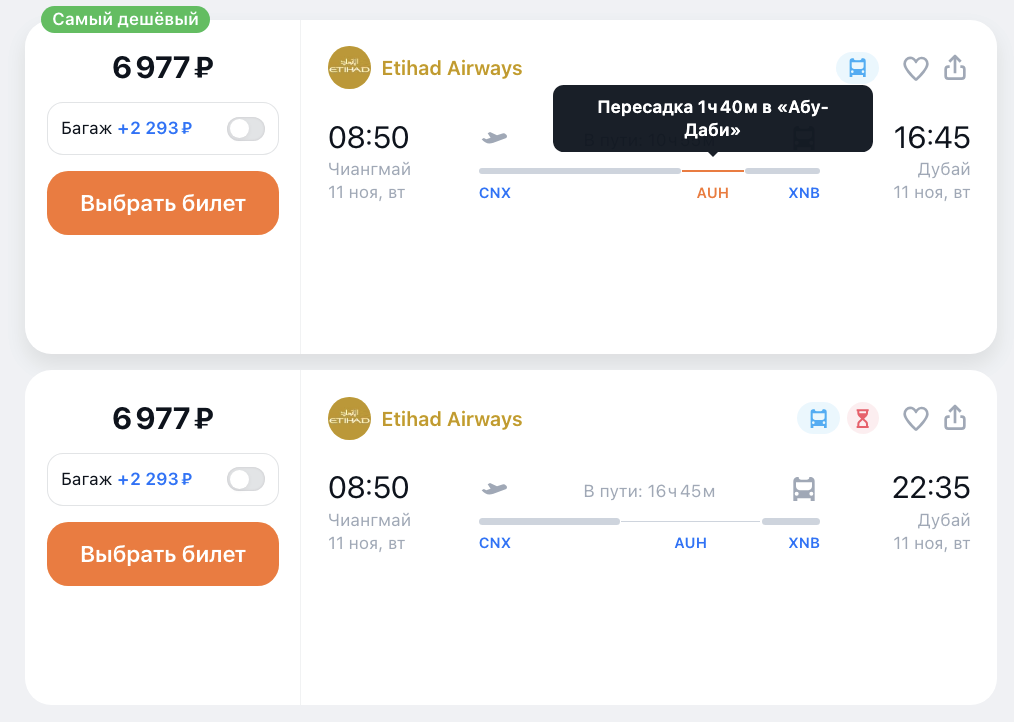Click the Etihad logo on the second ticket

[349, 418]
